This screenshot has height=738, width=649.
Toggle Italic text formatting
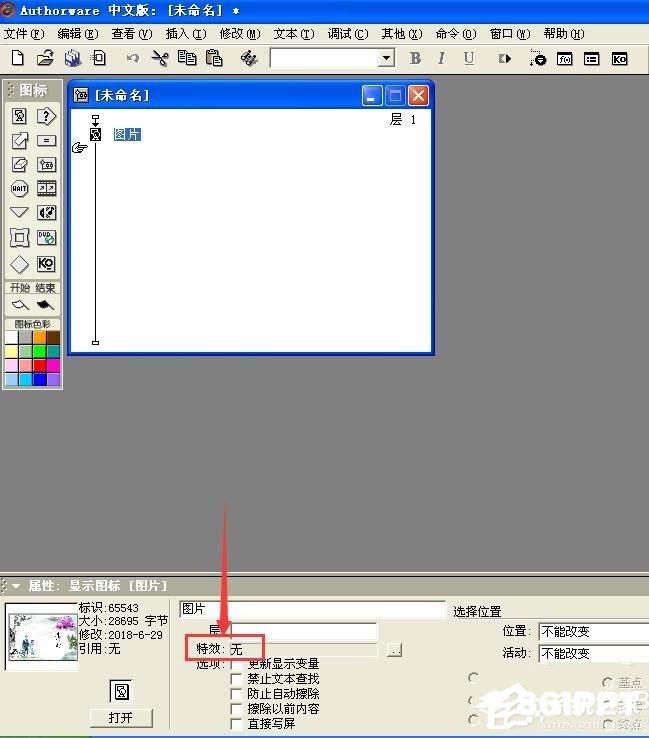click(441, 58)
